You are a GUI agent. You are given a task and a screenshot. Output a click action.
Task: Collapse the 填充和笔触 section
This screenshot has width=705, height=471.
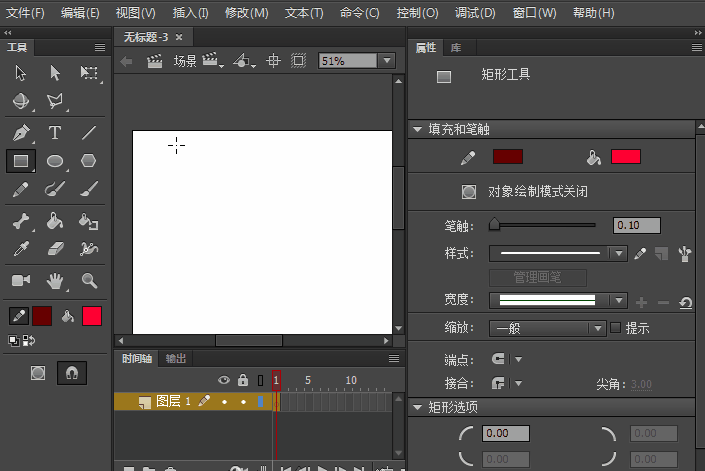pos(417,130)
